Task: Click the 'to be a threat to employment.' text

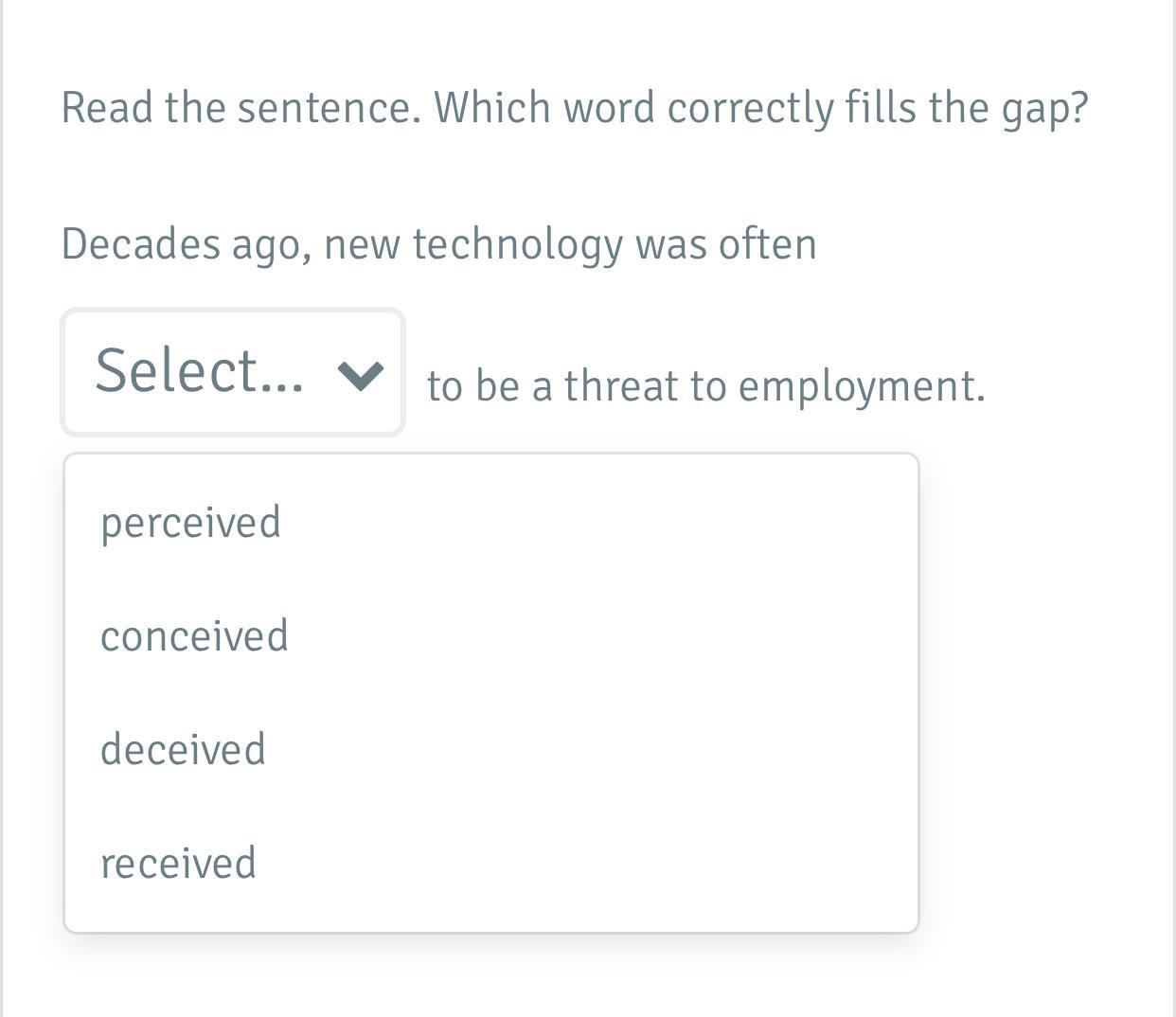Action: (705, 386)
